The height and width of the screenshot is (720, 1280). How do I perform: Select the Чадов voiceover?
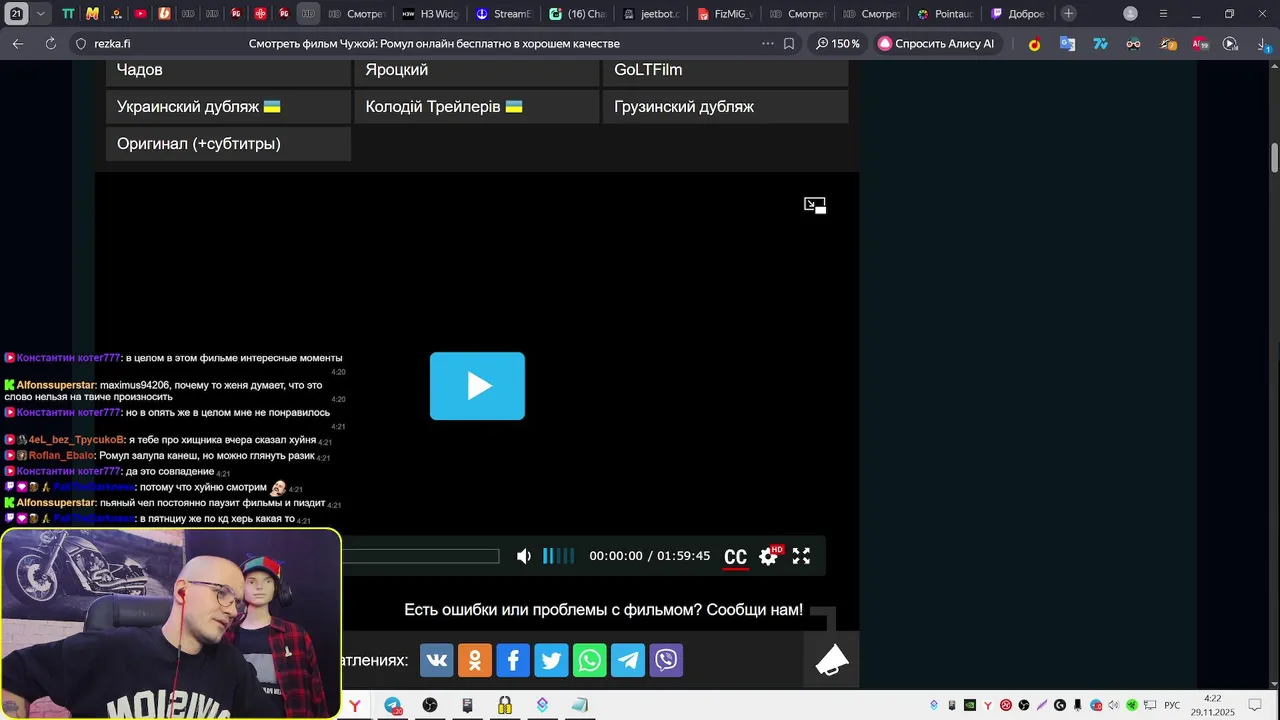[228, 70]
